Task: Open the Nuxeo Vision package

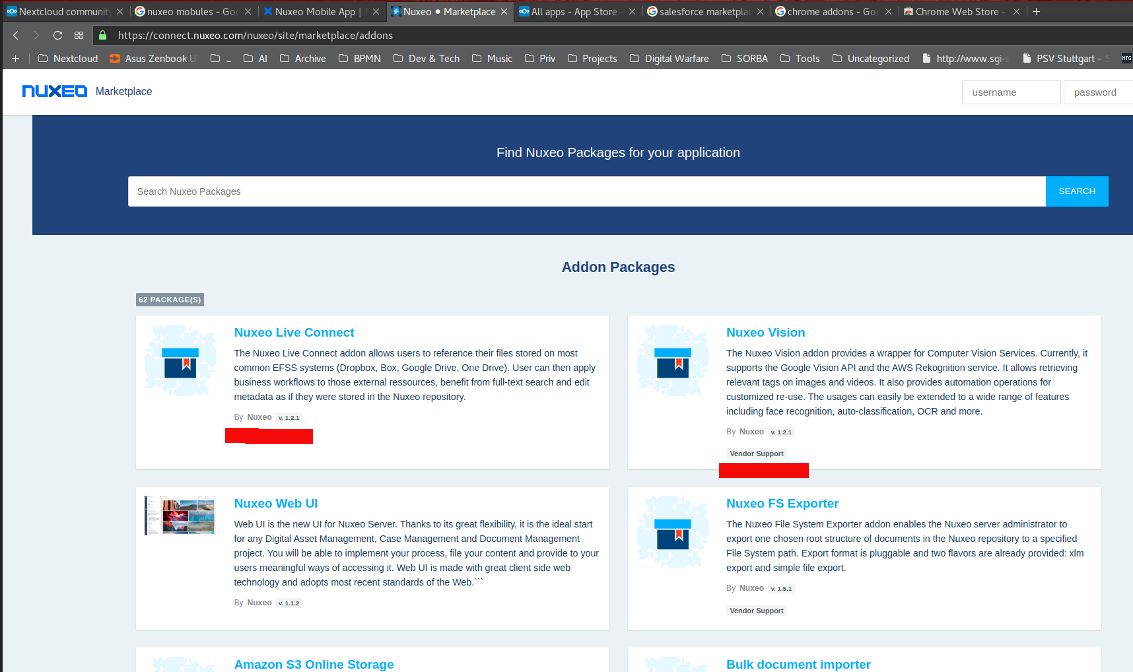Action: [765, 332]
